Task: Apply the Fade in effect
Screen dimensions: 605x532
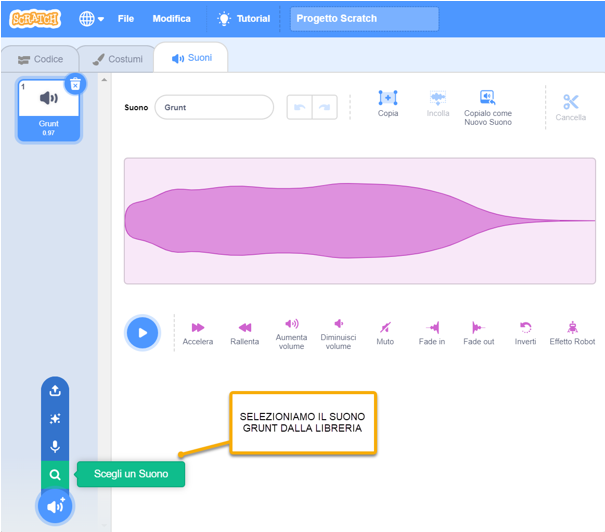Action: point(432,333)
